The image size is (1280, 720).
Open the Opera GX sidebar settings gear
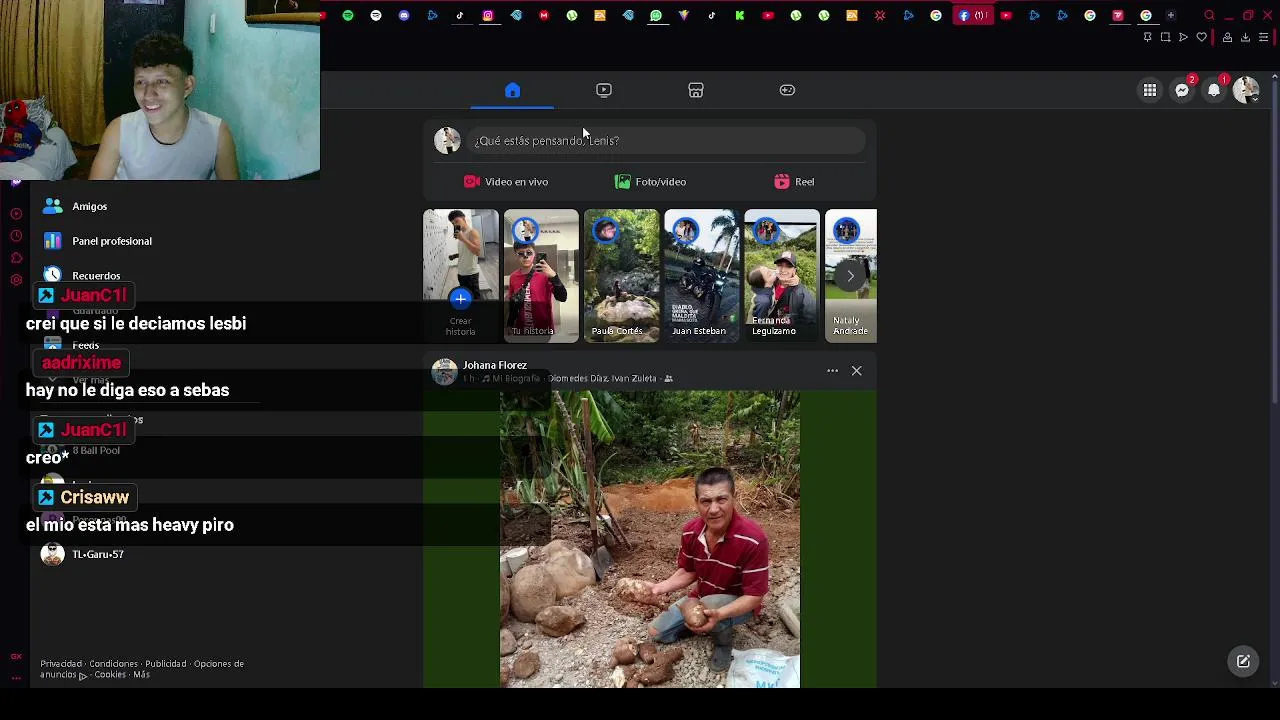point(16,279)
